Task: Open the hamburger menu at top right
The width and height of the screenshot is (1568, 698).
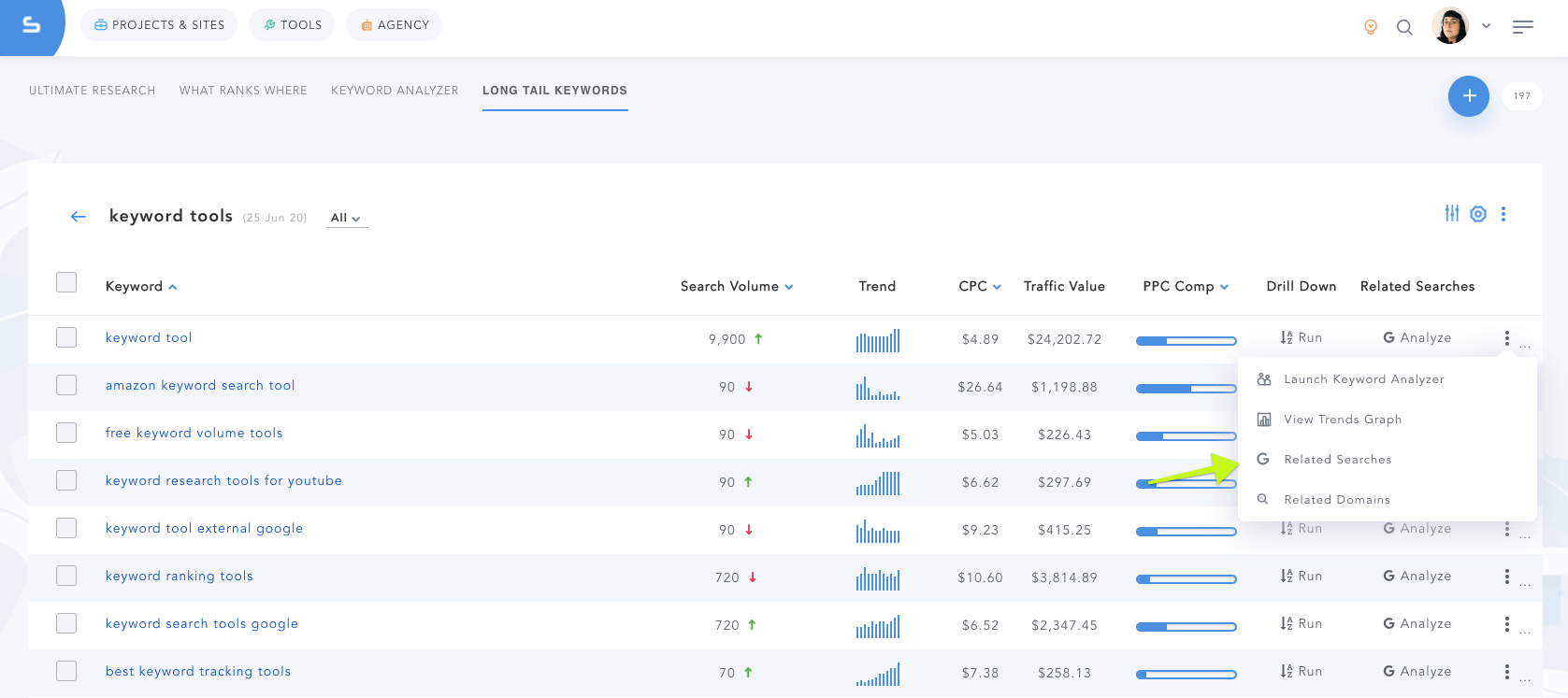Action: point(1522,27)
